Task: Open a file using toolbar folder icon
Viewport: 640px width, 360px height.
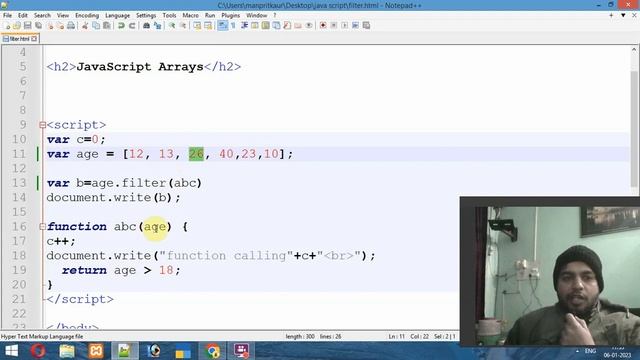Action: [17, 25]
